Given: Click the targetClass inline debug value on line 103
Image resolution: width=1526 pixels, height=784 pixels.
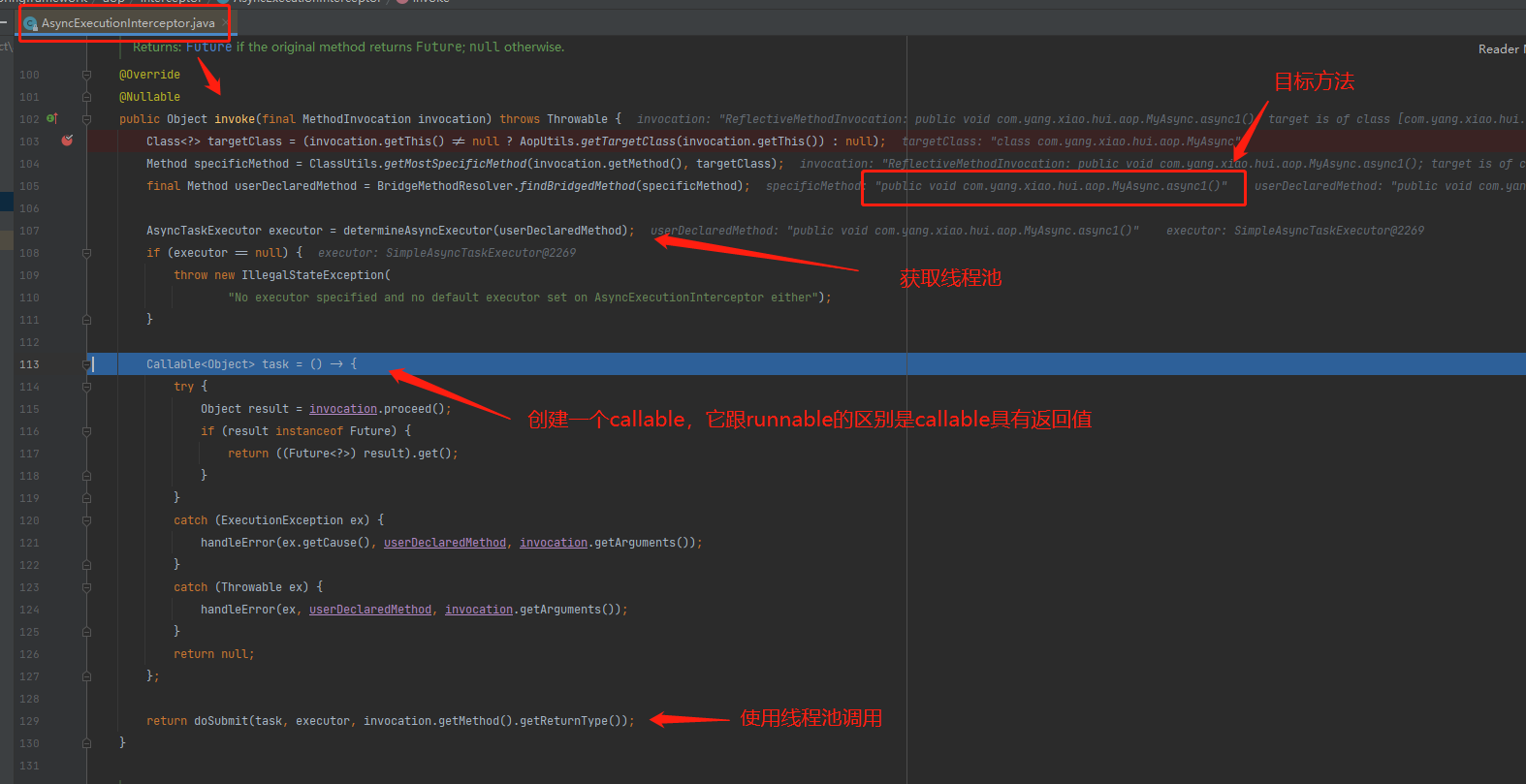Looking at the screenshot, I should click(1071, 141).
